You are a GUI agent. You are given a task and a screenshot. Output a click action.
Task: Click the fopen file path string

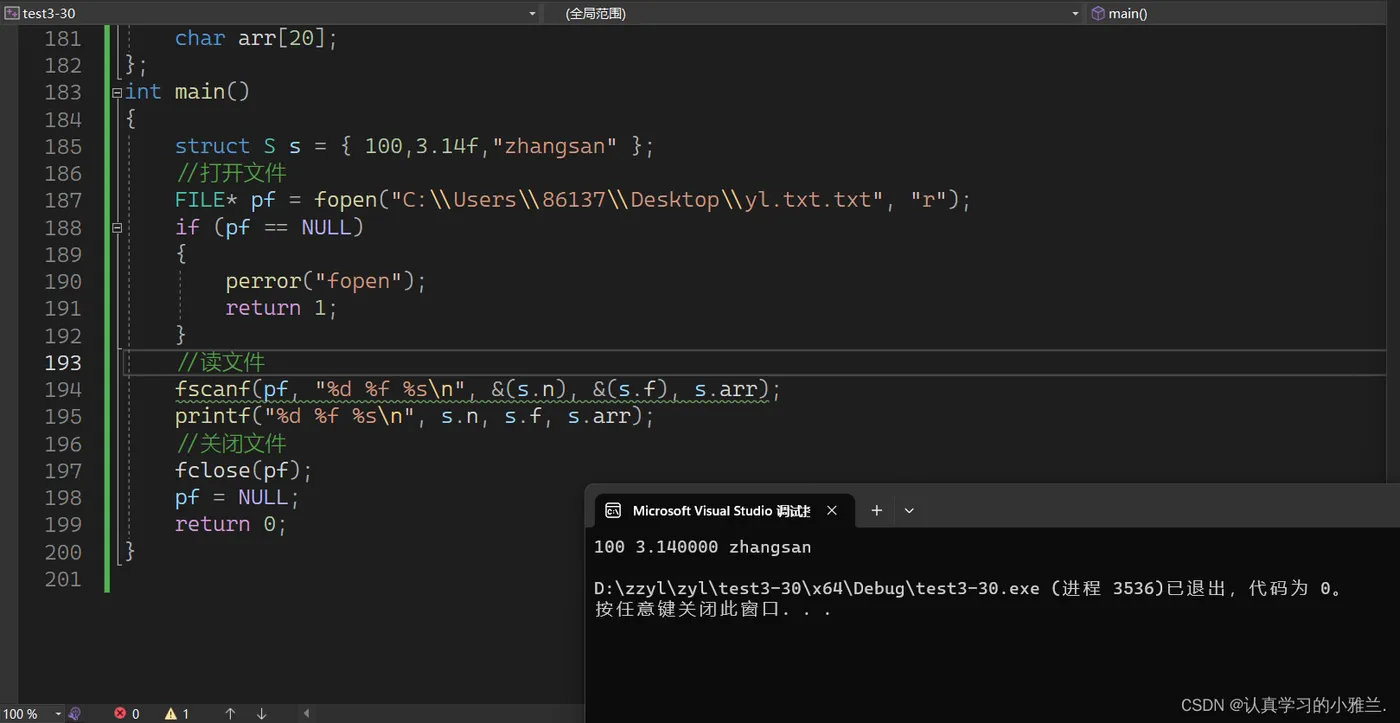[637, 200]
